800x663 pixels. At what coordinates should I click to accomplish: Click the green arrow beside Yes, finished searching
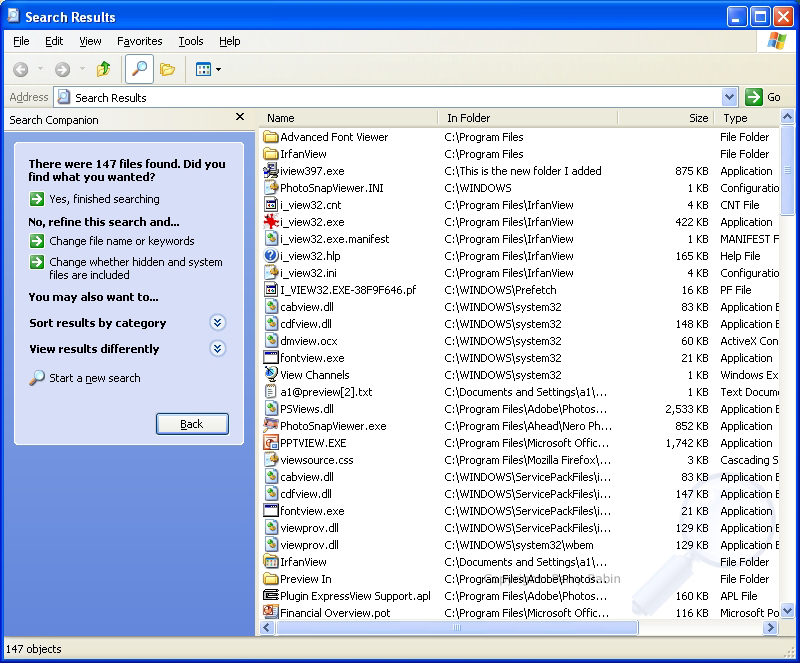(x=37, y=199)
